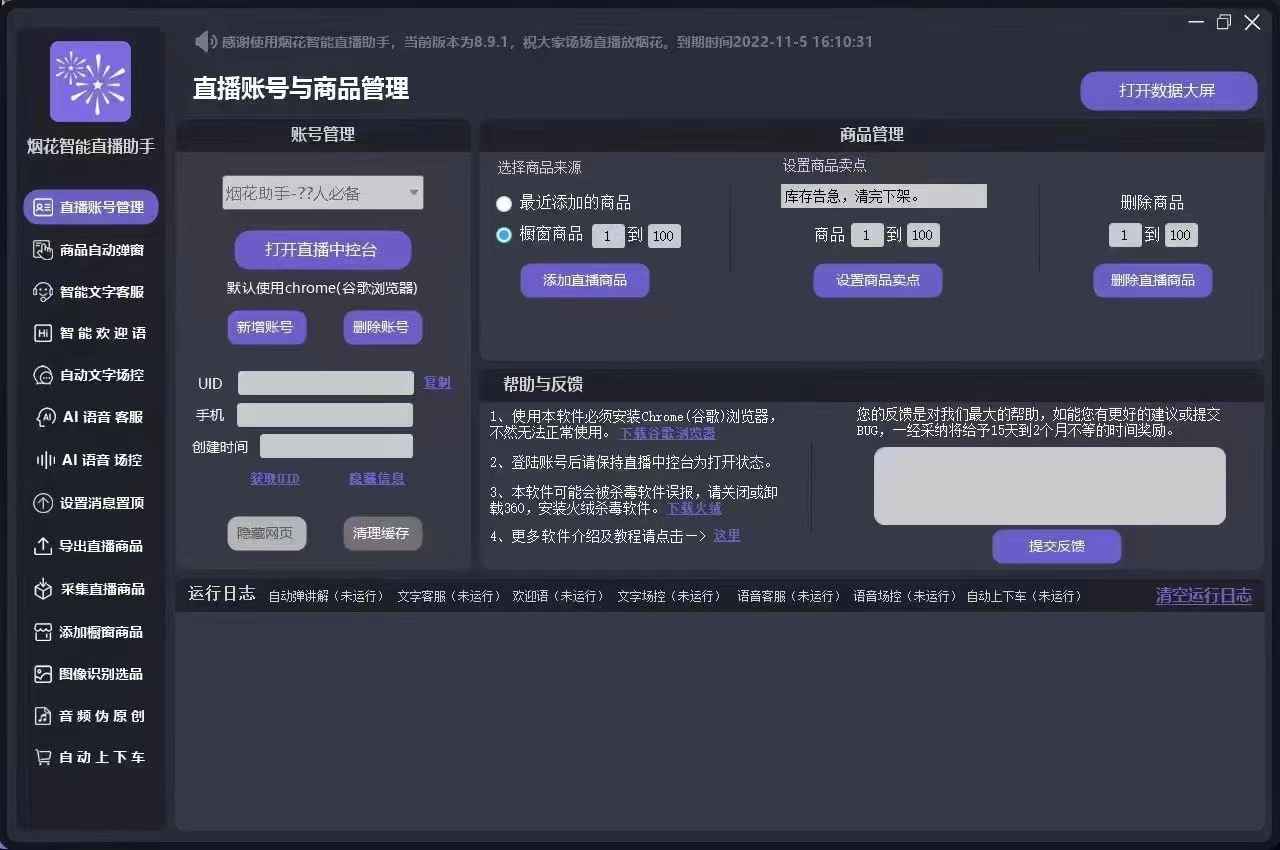Open 自动上下车 from sidebar
1280x850 pixels.
90,758
